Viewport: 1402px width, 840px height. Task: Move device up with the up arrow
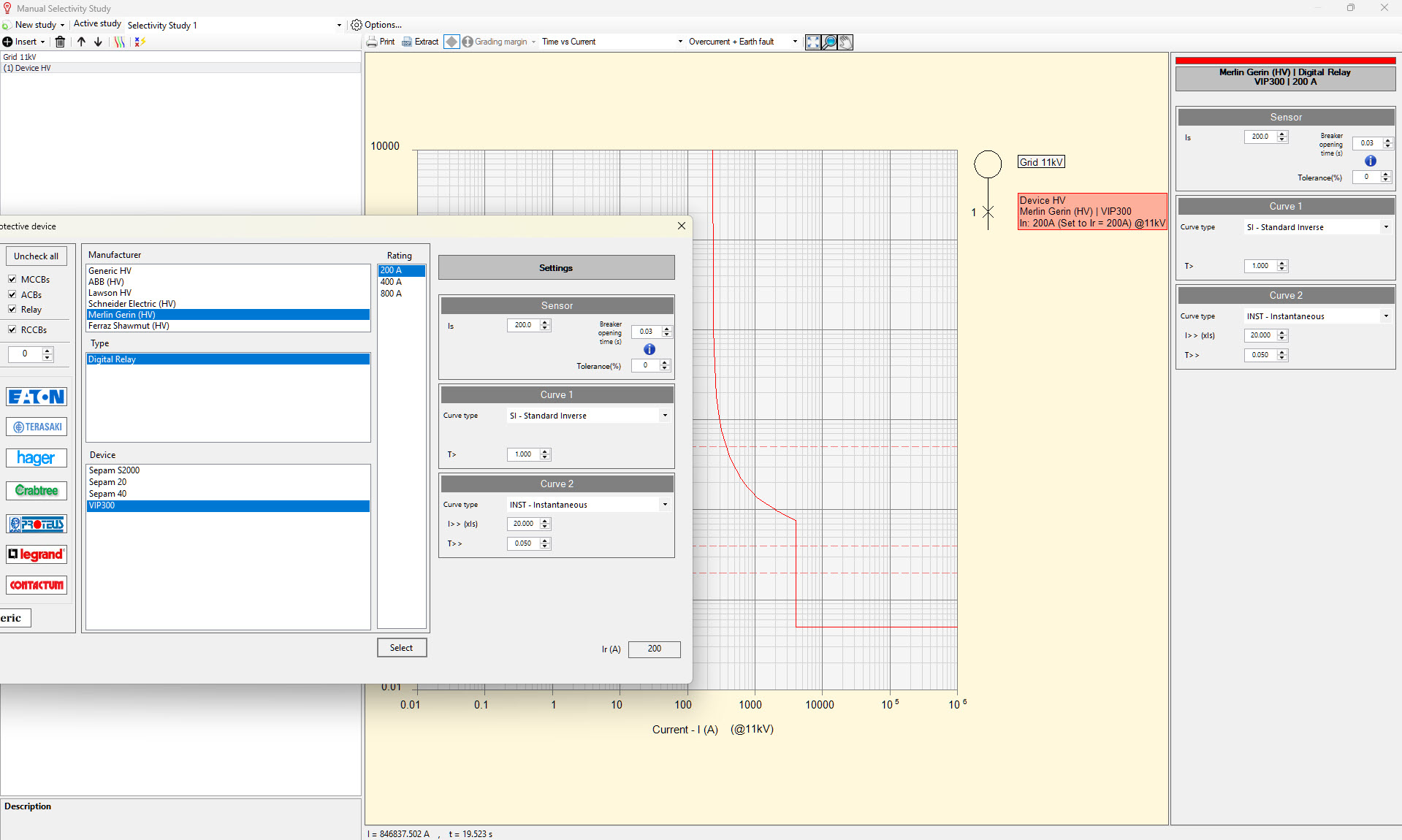coord(81,42)
